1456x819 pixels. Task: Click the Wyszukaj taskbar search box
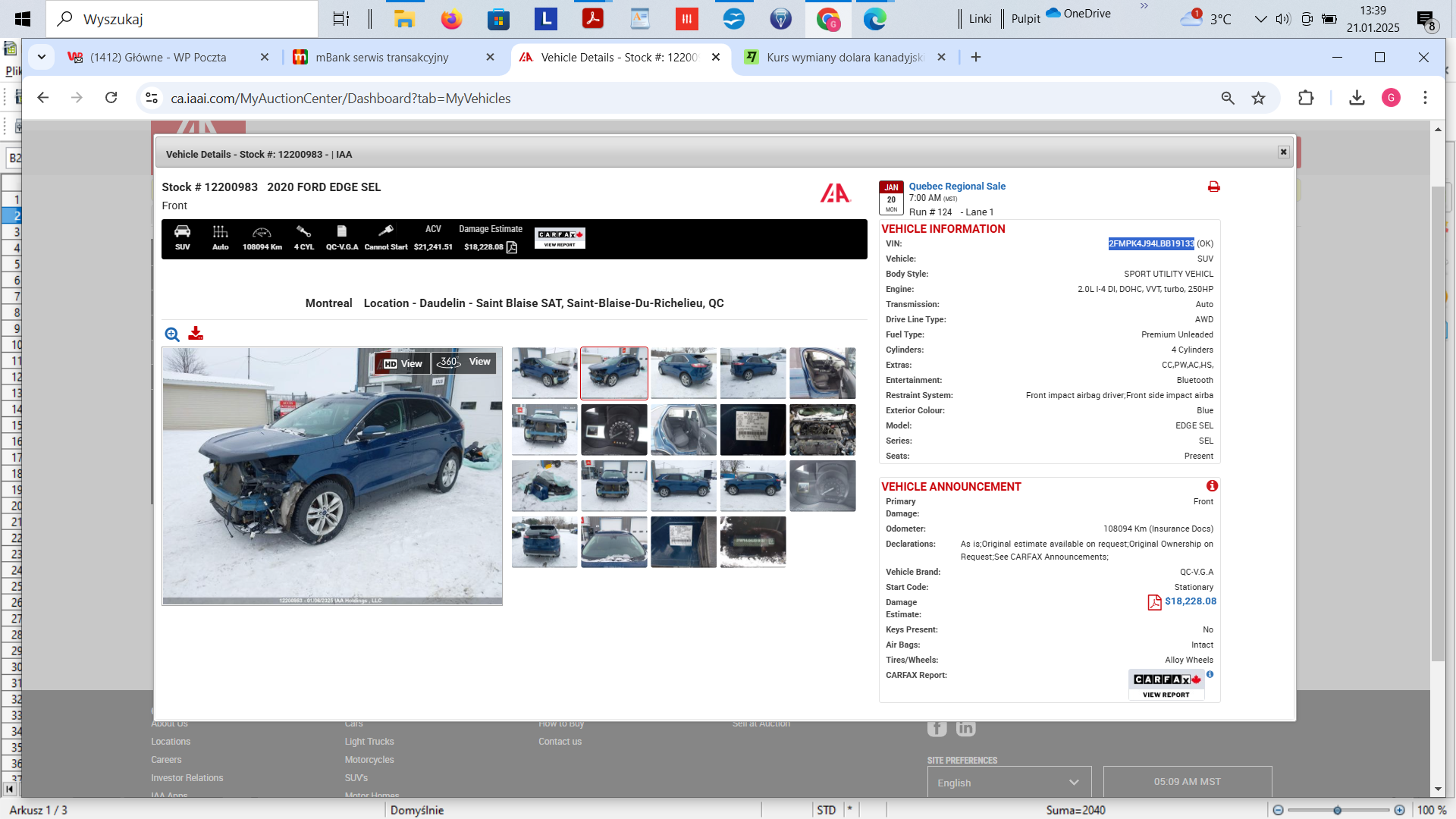pyautogui.click(x=182, y=19)
